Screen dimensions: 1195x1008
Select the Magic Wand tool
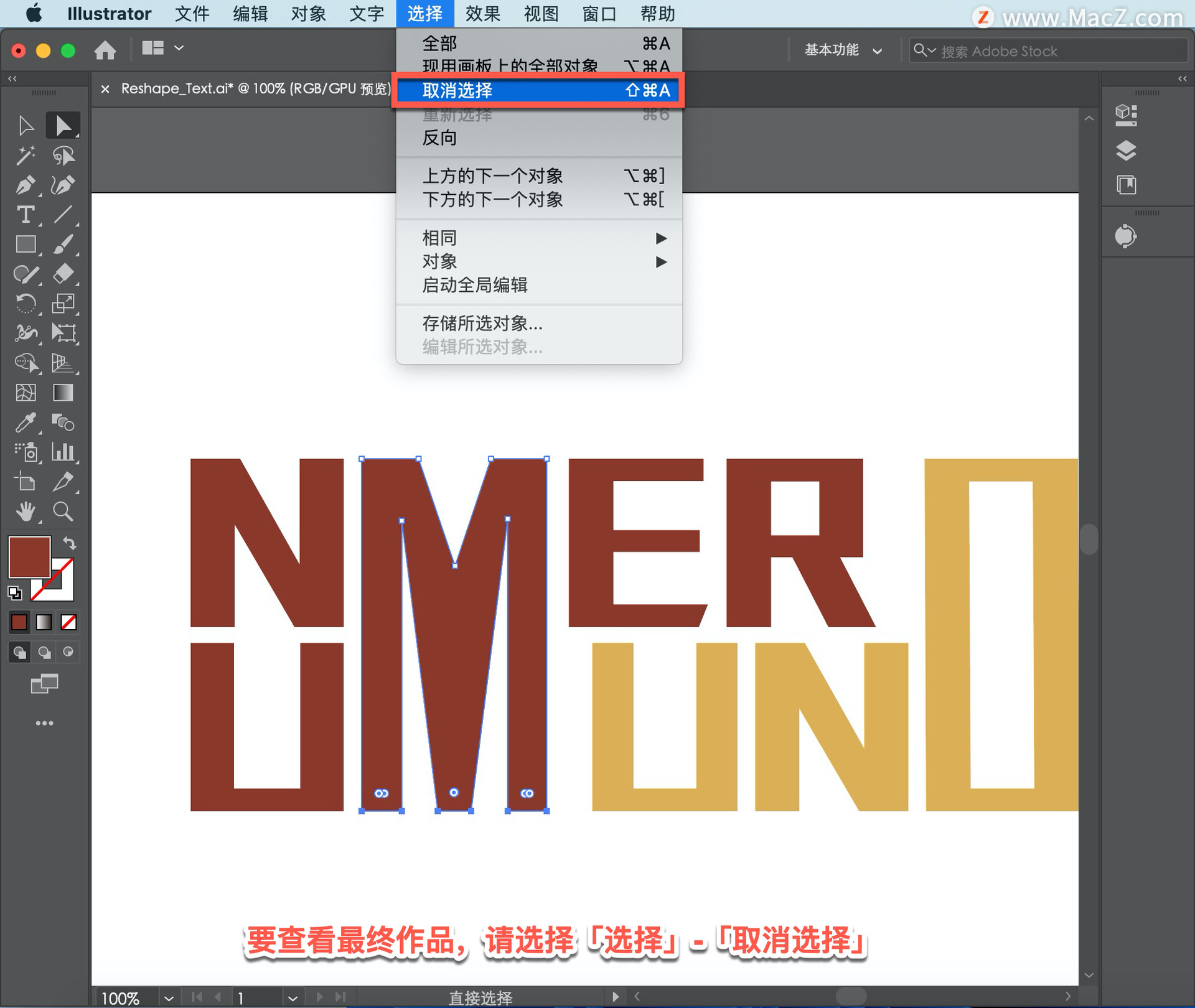[x=26, y=156]
